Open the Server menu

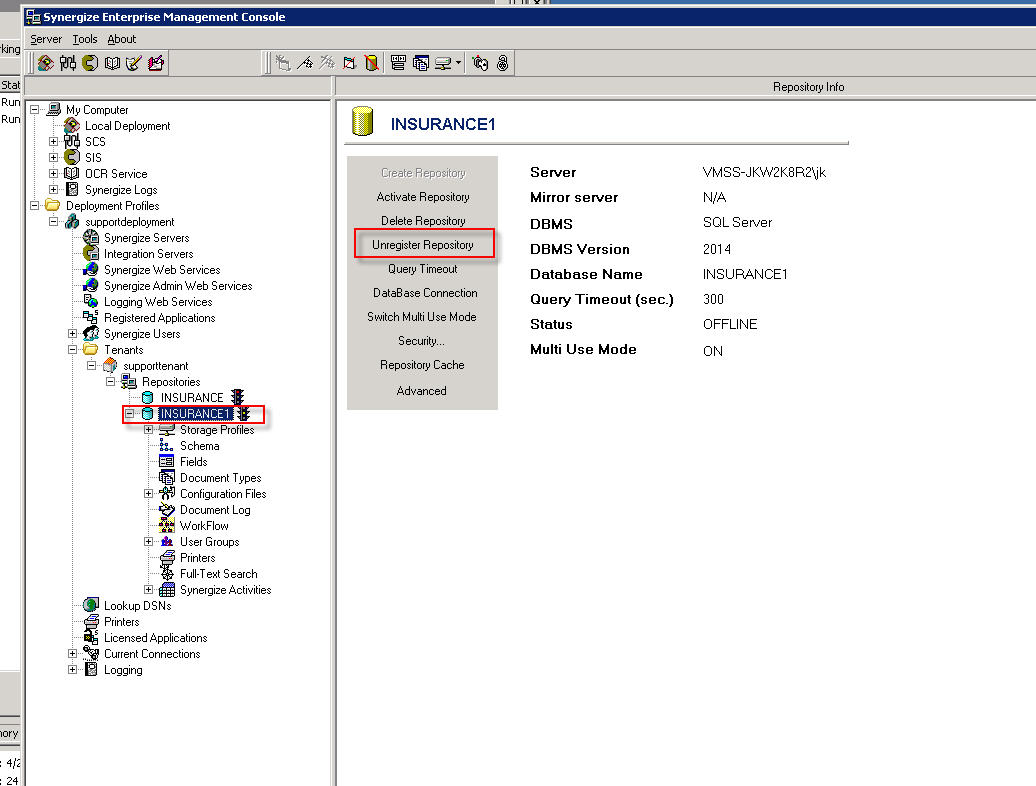click(x=46, y=39)
